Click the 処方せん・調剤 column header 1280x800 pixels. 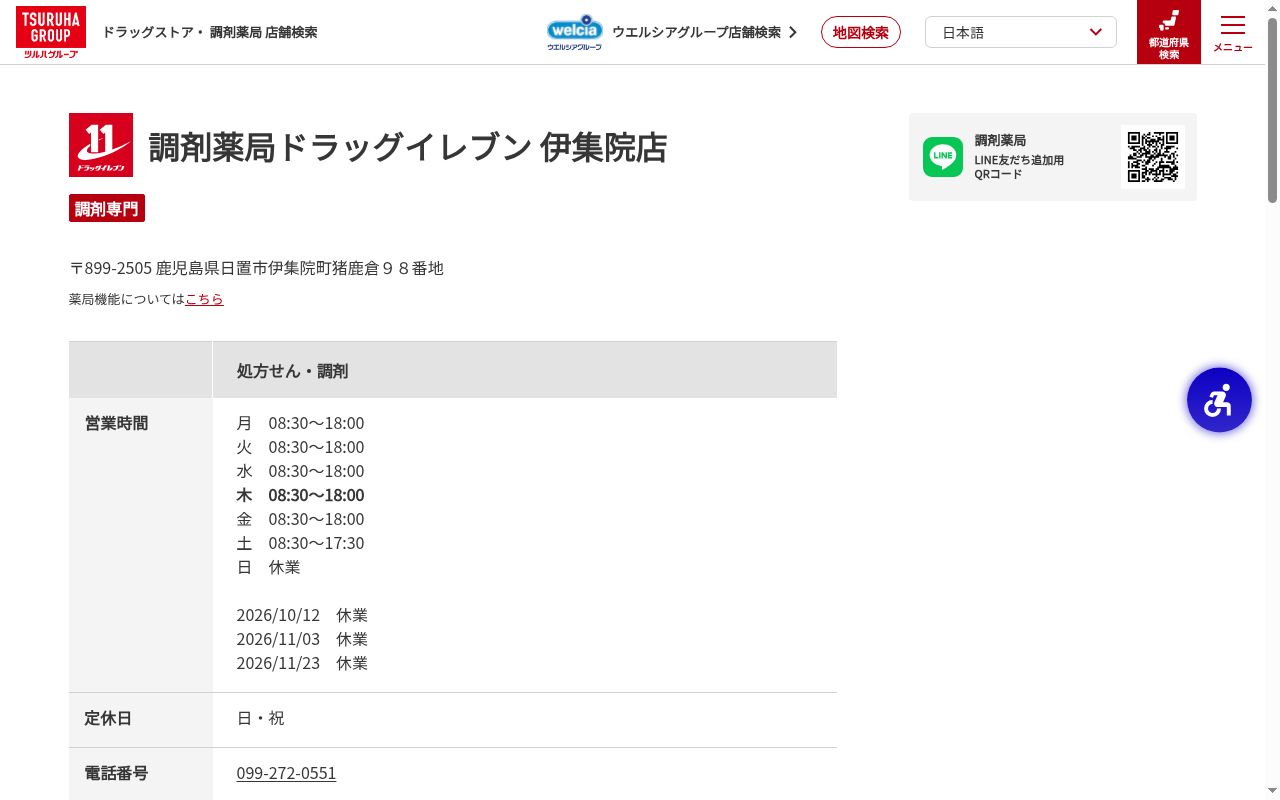point(525,370)
